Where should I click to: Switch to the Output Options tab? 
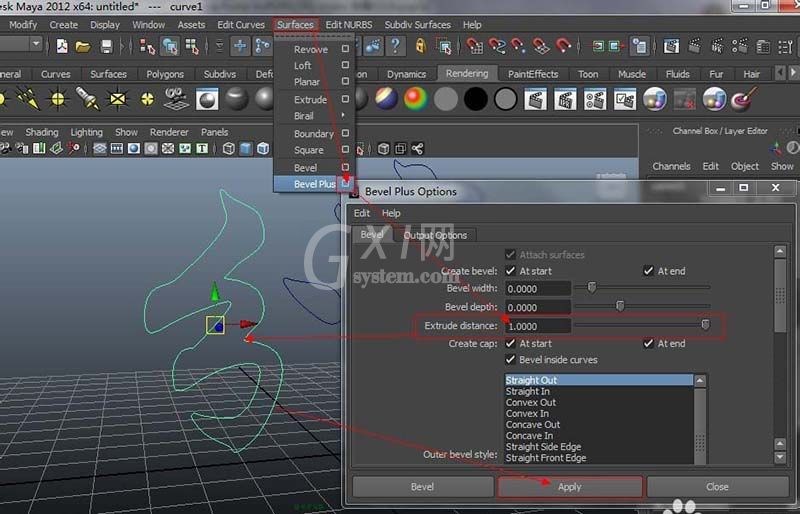(x=435, y=235)
